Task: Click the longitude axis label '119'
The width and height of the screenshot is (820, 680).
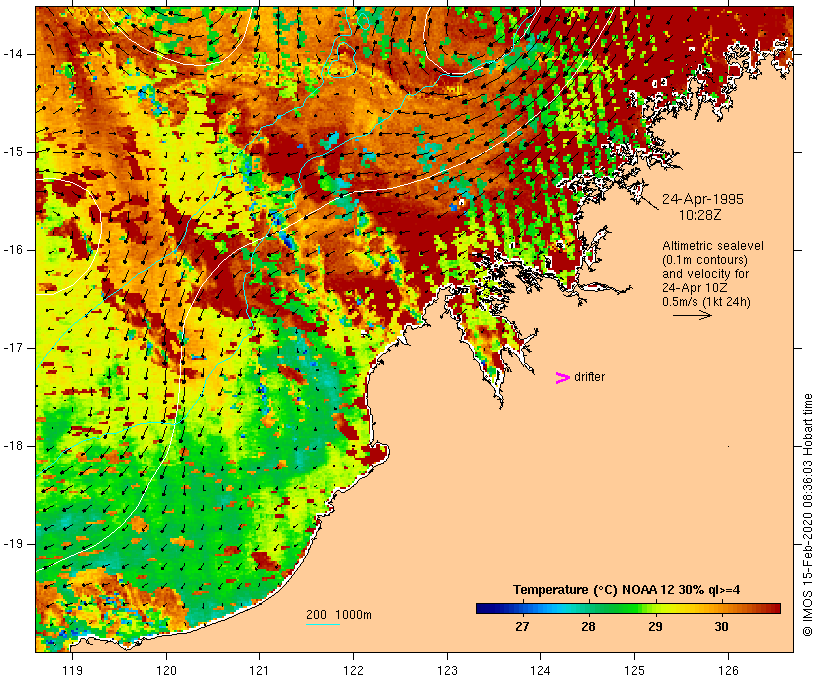Action: 72,670
